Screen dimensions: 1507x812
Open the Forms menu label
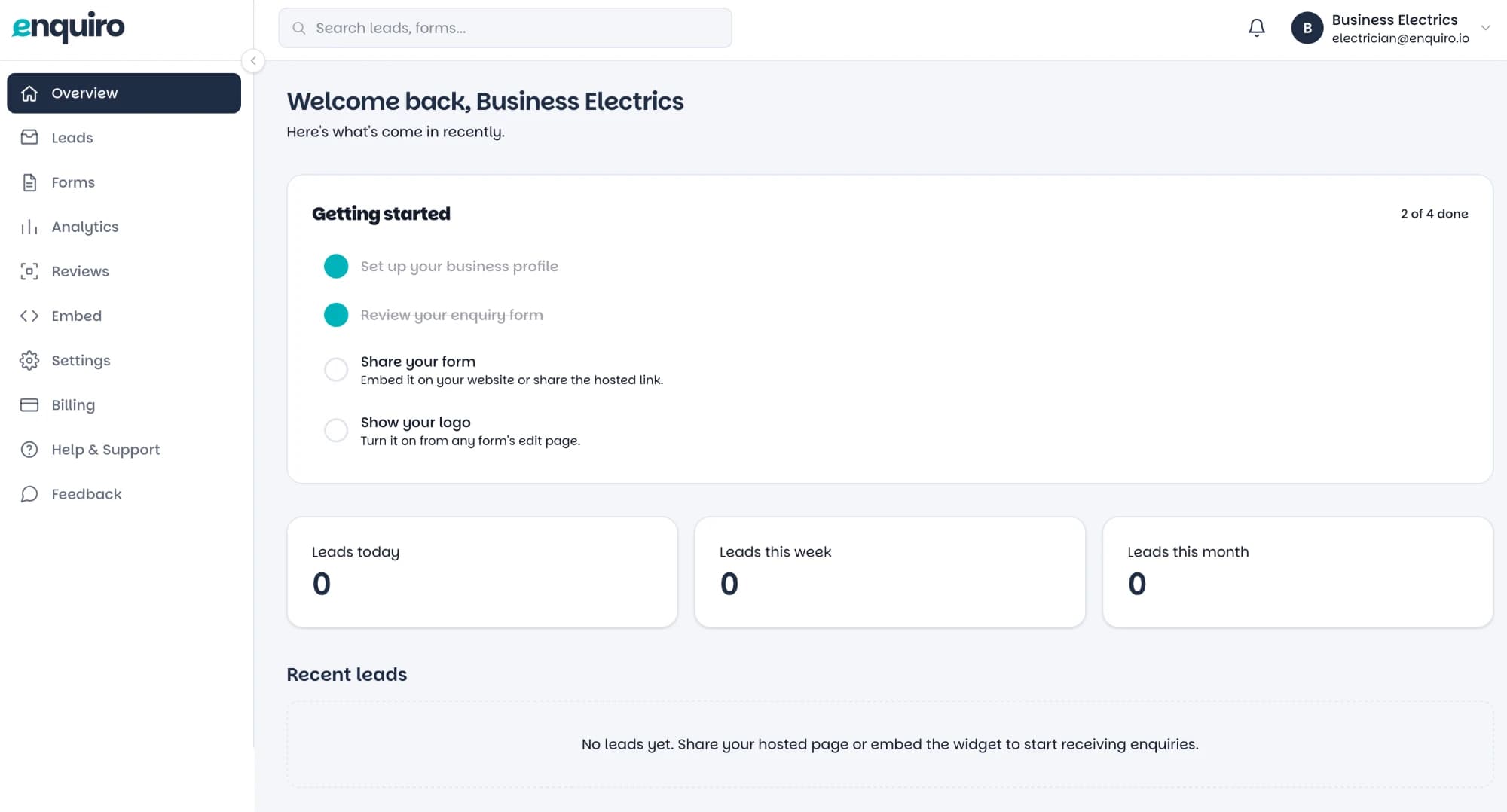73,182
